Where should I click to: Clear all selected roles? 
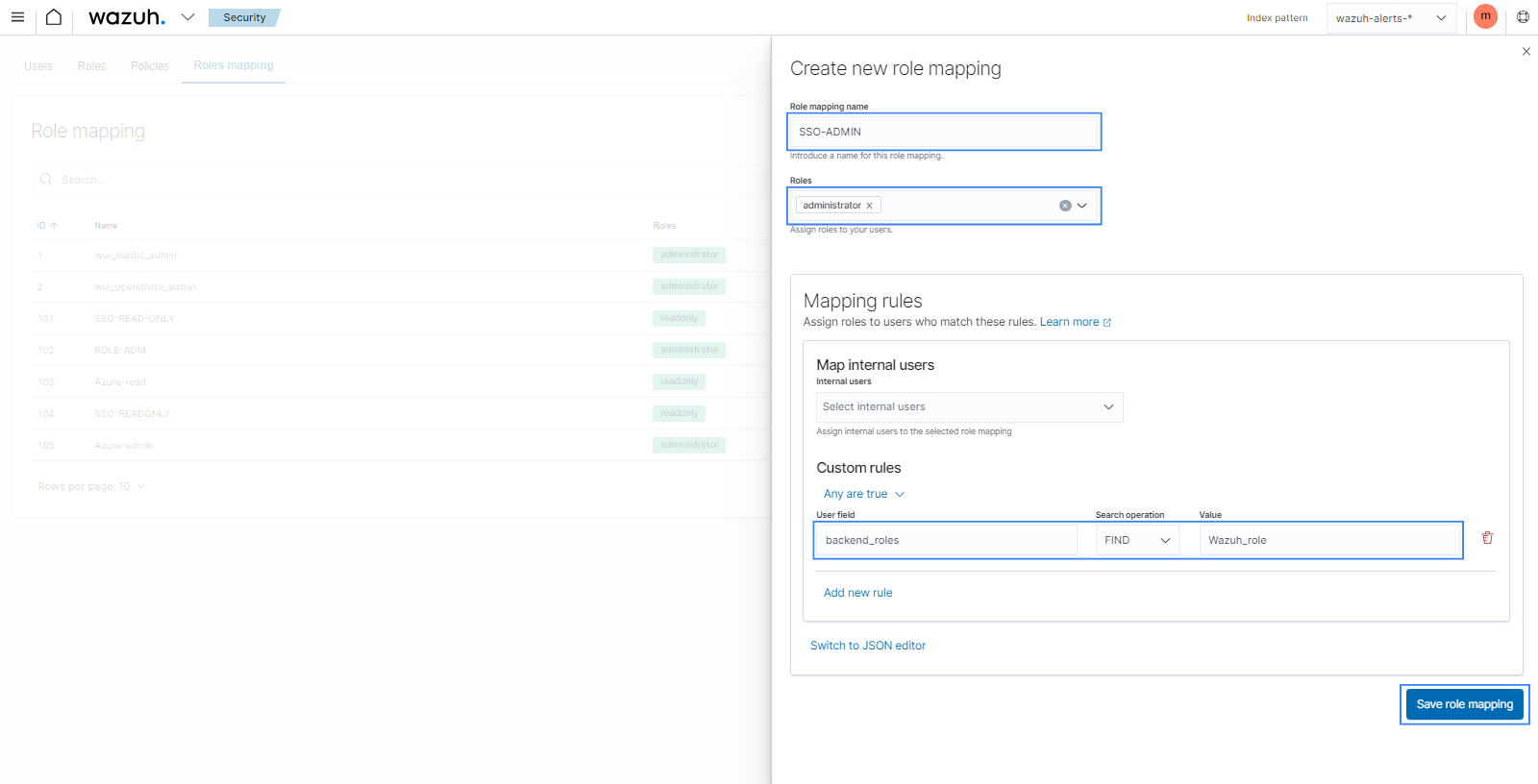coord(1065,206)
